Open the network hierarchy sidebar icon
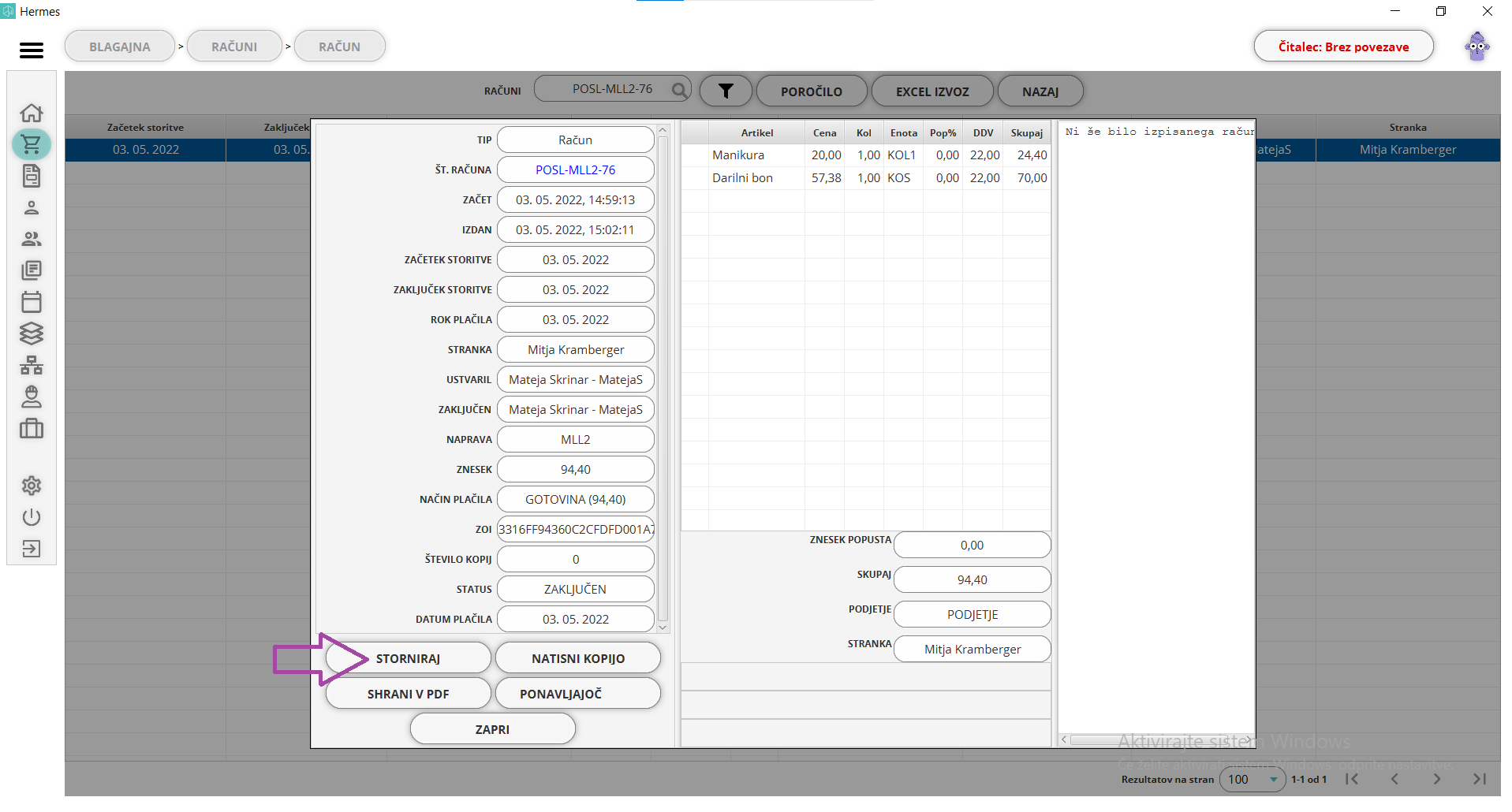The image size is (1512, 812). [x=32, y=365]
